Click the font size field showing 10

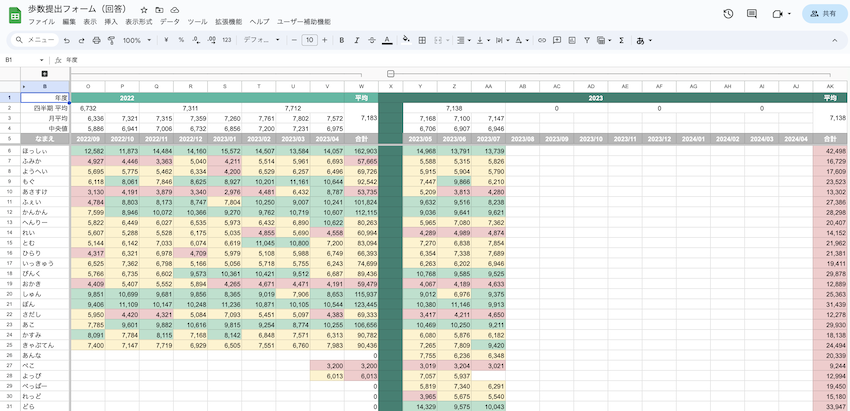click(309, 40)
